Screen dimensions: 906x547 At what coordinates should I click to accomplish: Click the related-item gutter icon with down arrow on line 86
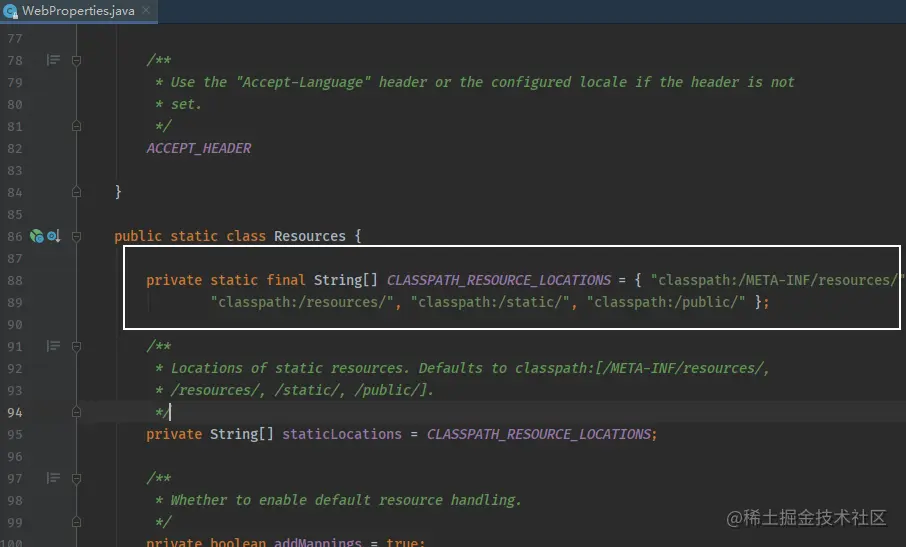pos(54,236)
